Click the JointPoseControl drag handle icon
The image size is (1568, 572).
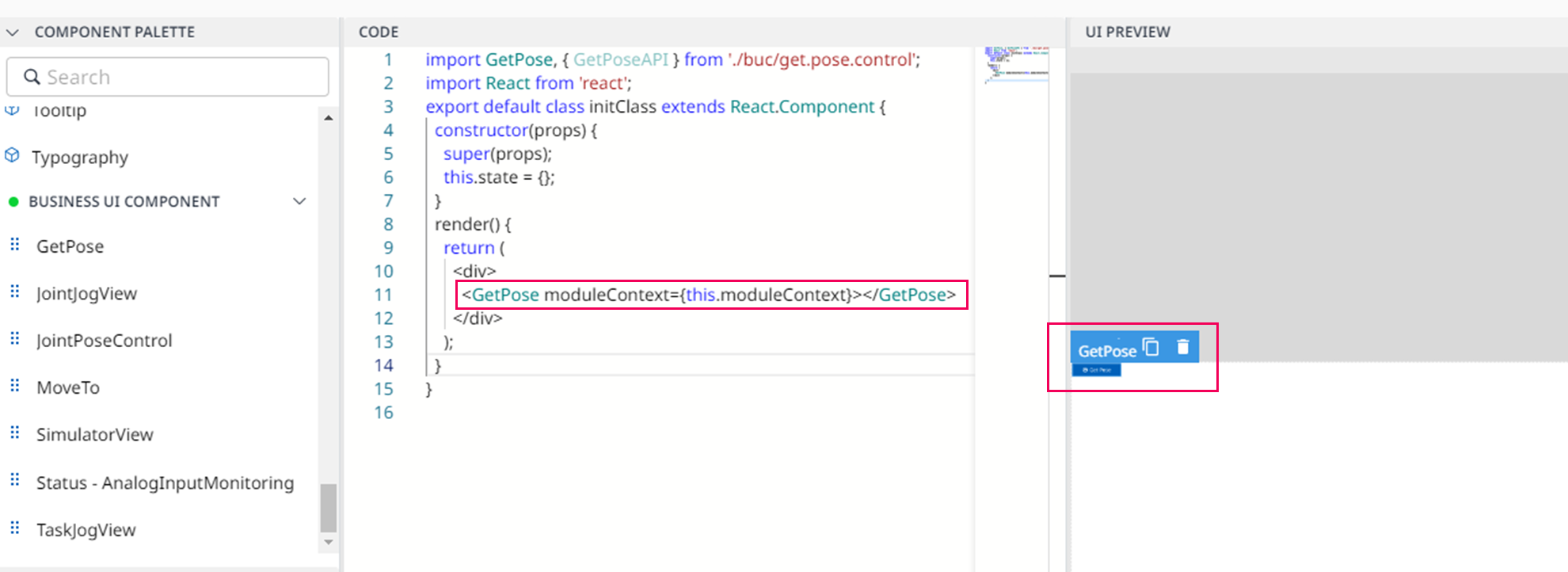(14, 339)
